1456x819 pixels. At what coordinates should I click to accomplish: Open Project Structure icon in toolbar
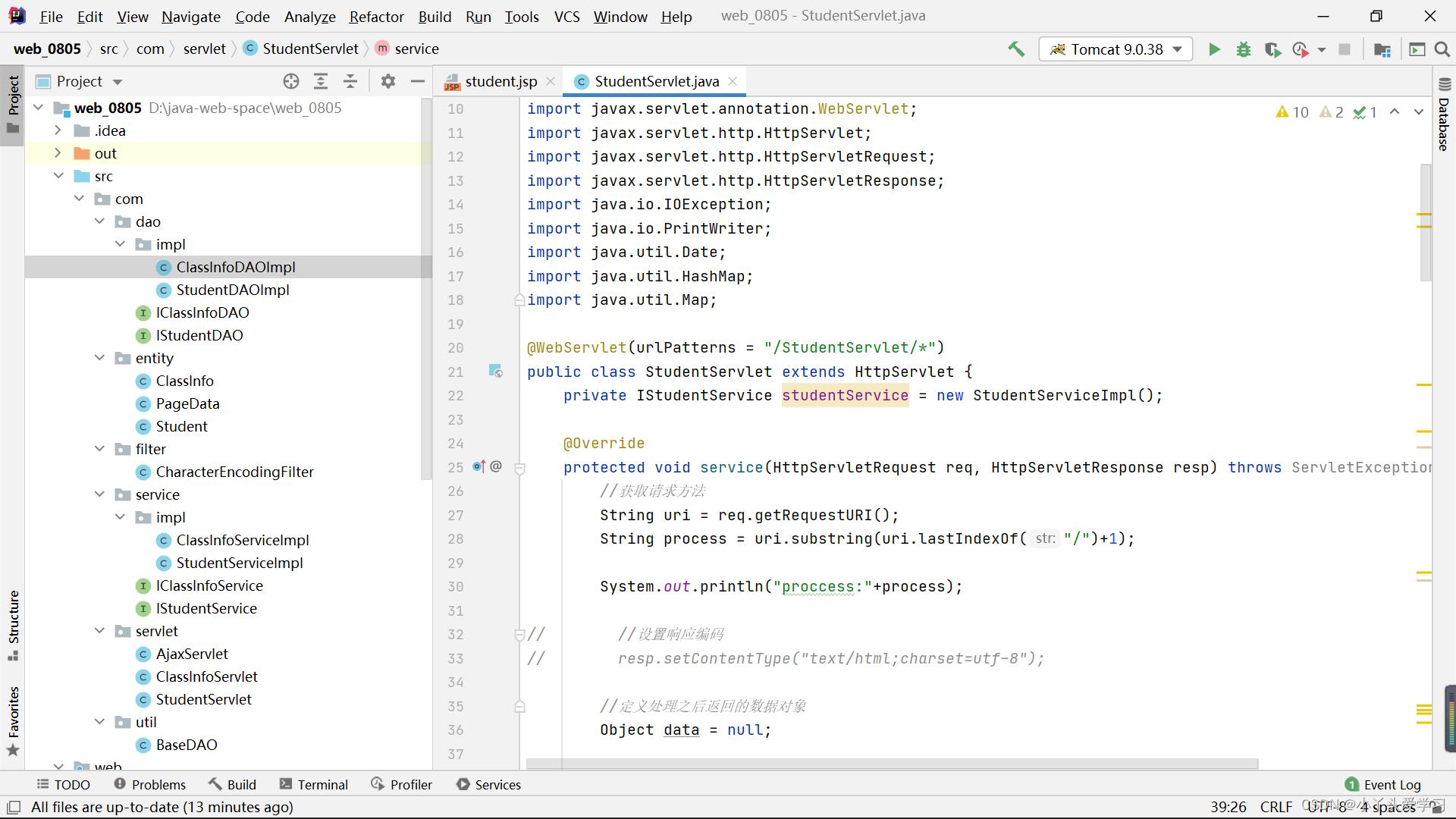click(1382, 49)
